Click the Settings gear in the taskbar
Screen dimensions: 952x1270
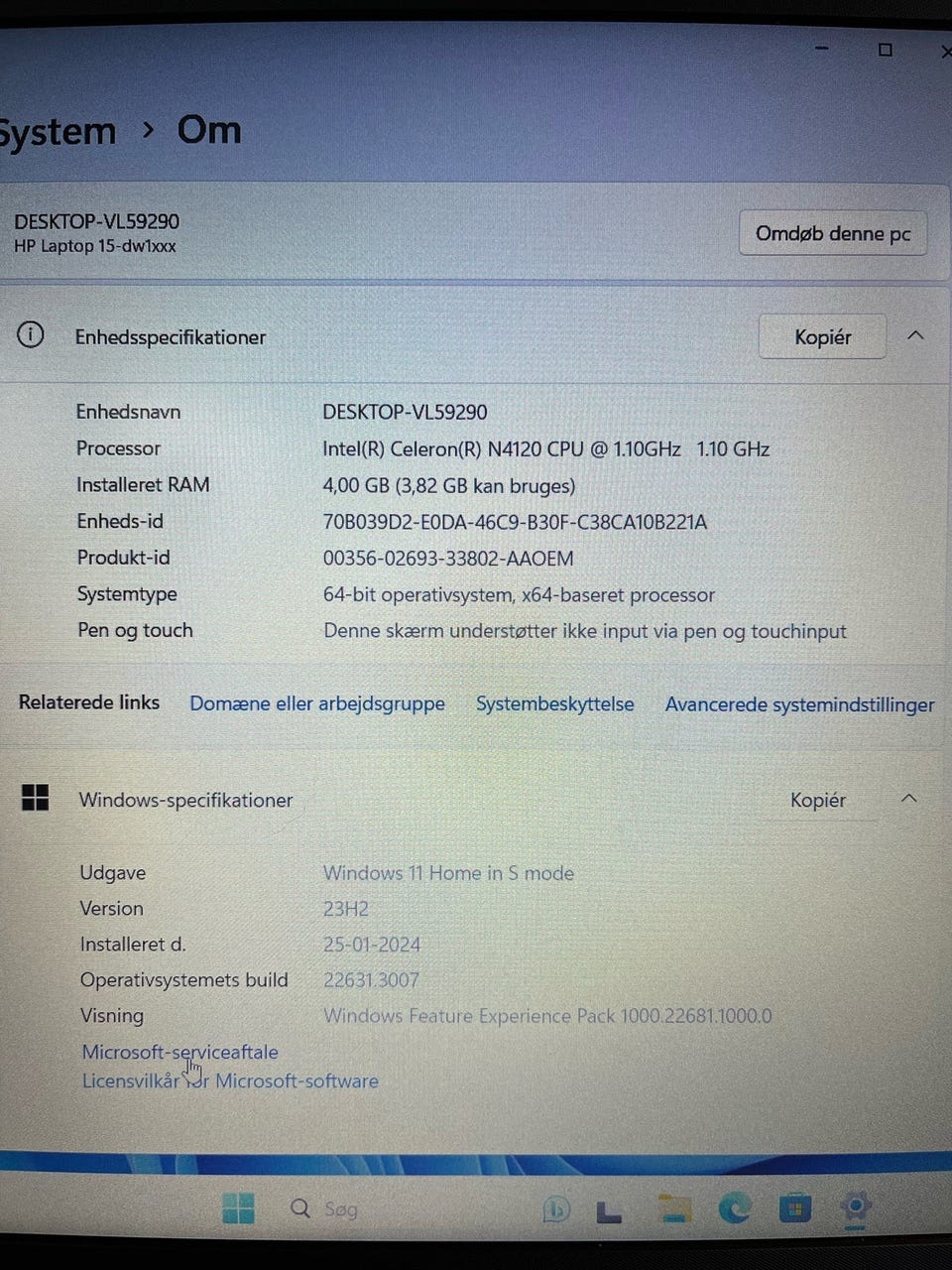point(854,1207)
